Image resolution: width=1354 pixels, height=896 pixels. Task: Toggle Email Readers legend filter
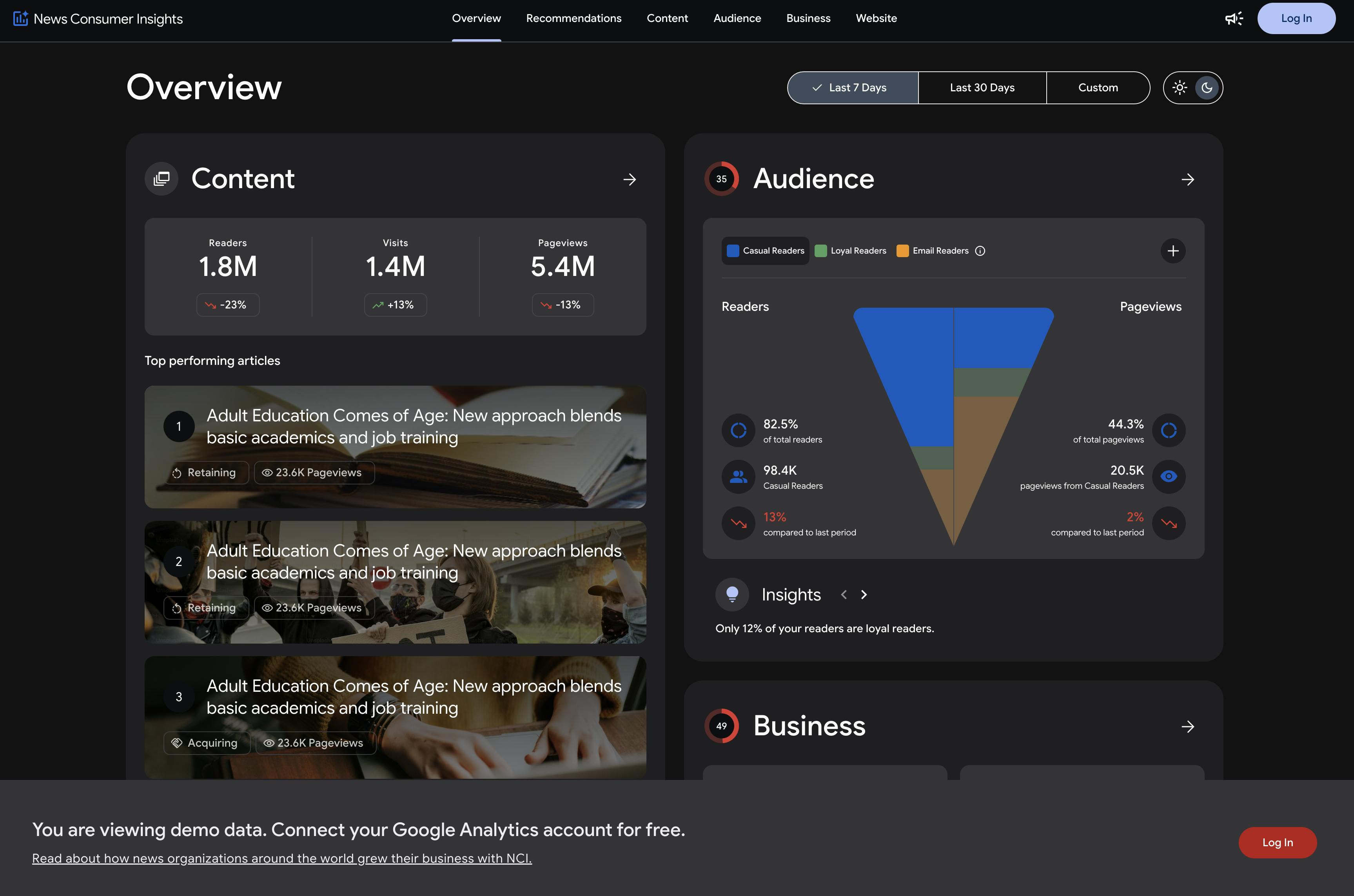[933, 251]
